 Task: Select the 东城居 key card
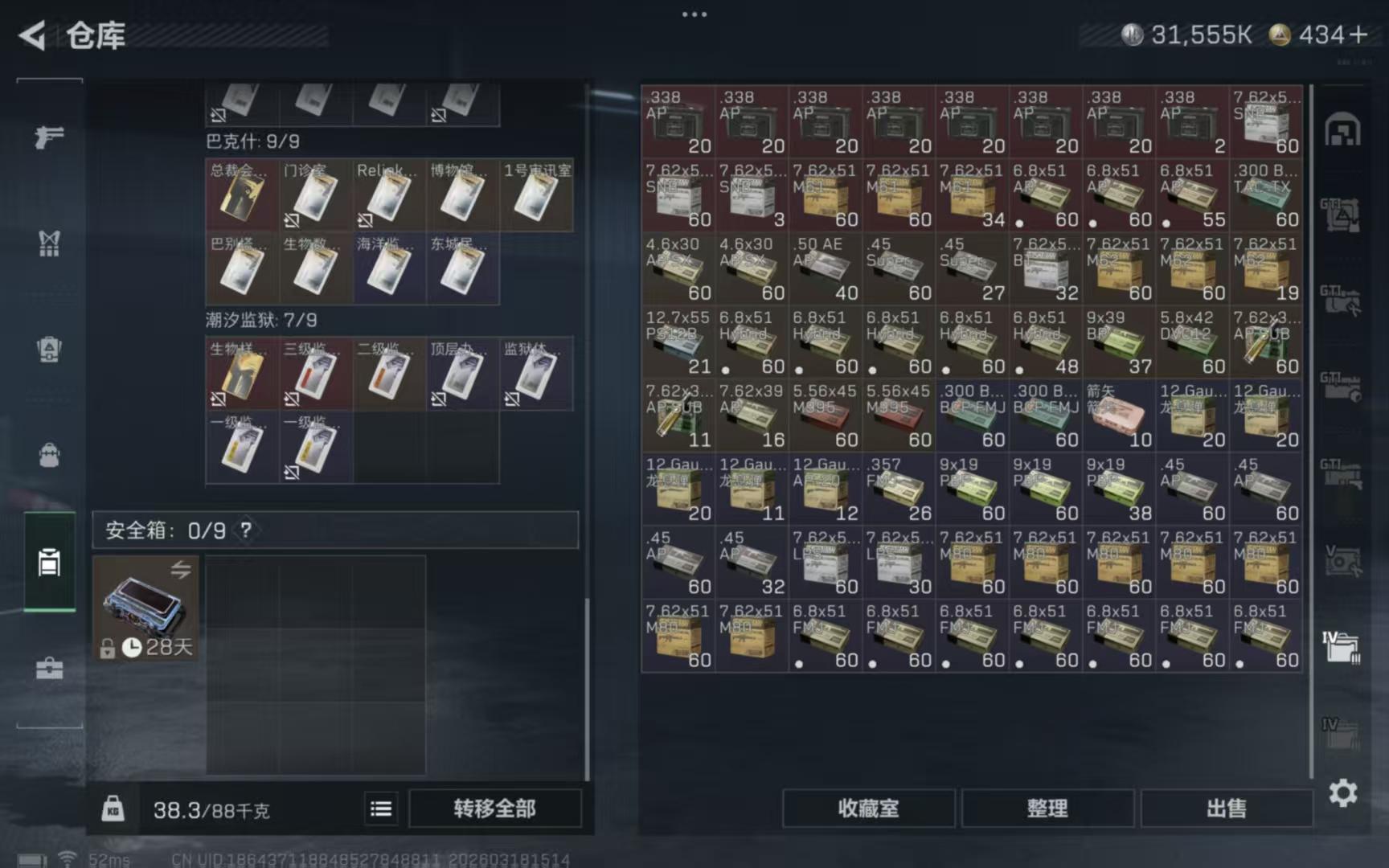pyautogui.click(x=462, y=268)
